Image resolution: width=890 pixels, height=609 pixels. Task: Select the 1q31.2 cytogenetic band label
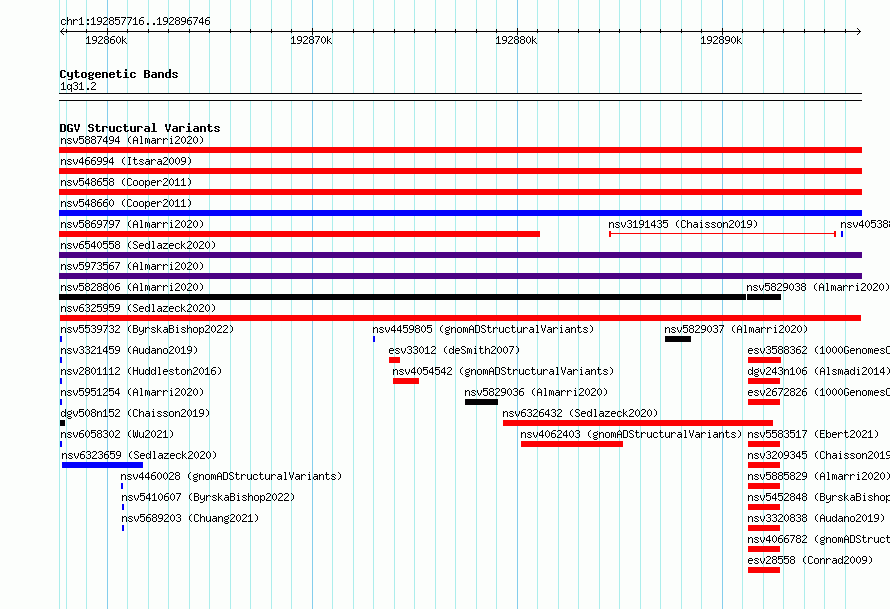click(x=78, y=86)
